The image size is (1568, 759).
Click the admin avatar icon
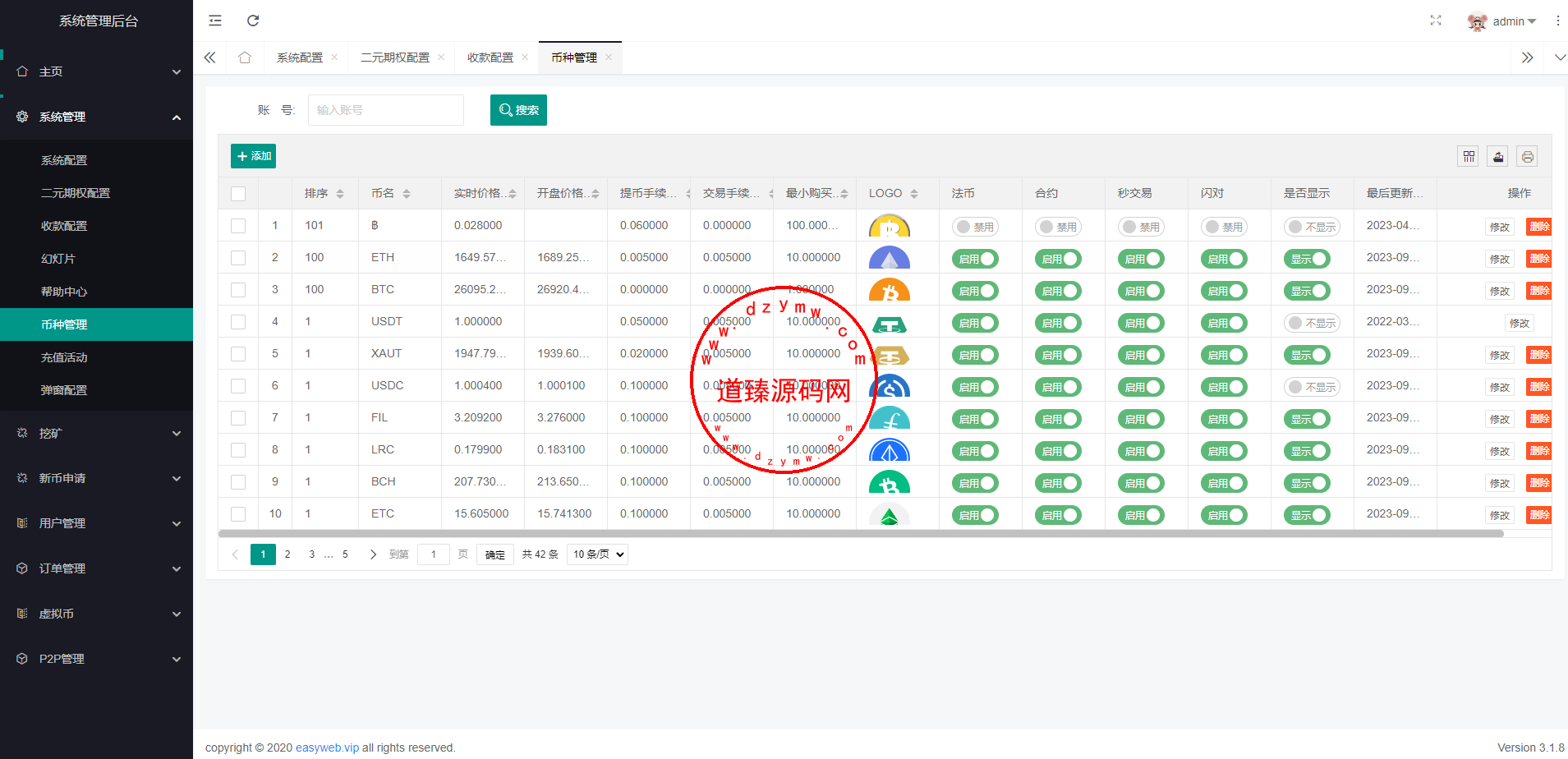pyautogui.click(x=1478, y=21)
